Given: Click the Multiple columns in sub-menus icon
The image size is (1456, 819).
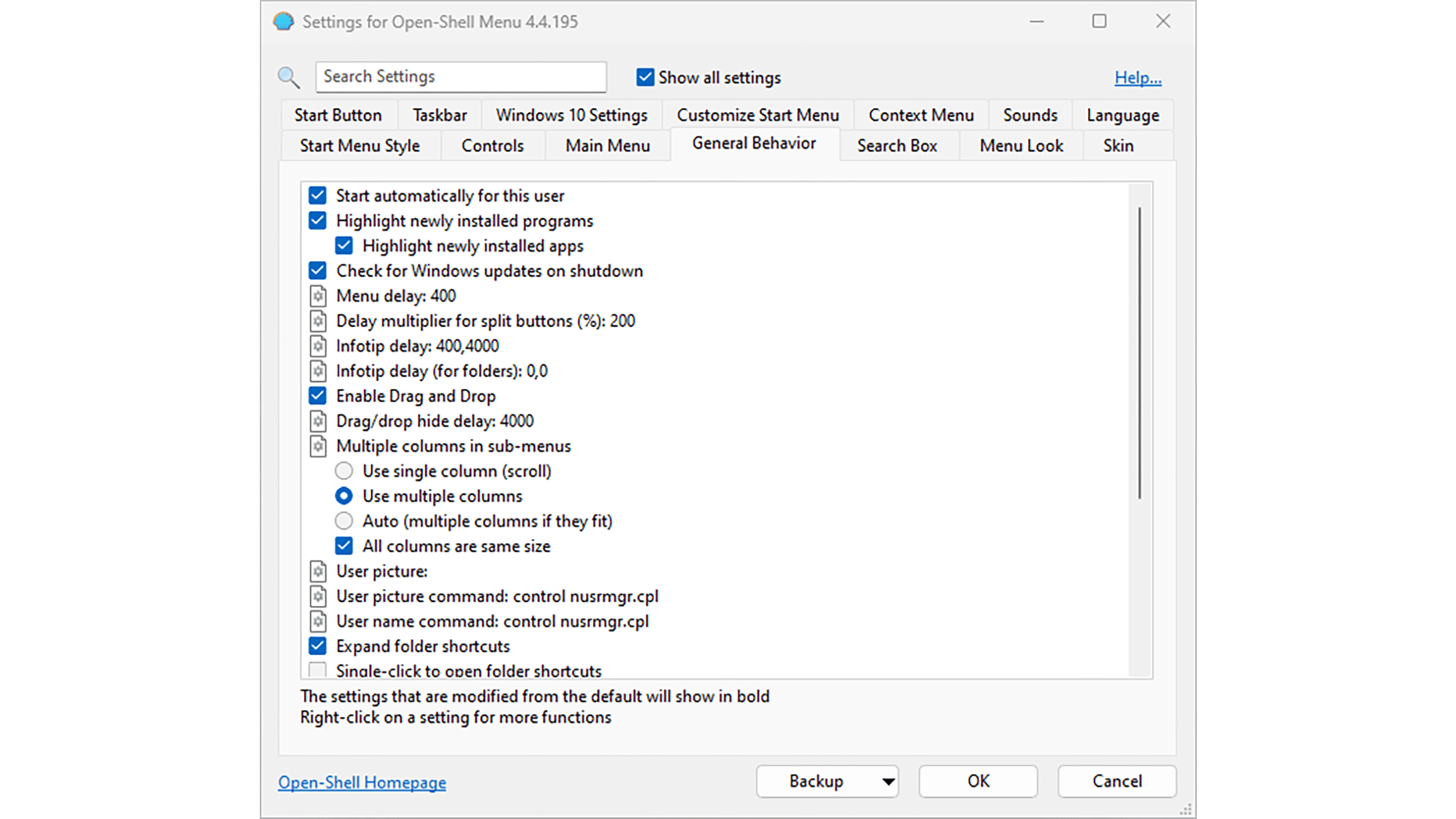Looking at the screenshot, I should pos(318,446).
